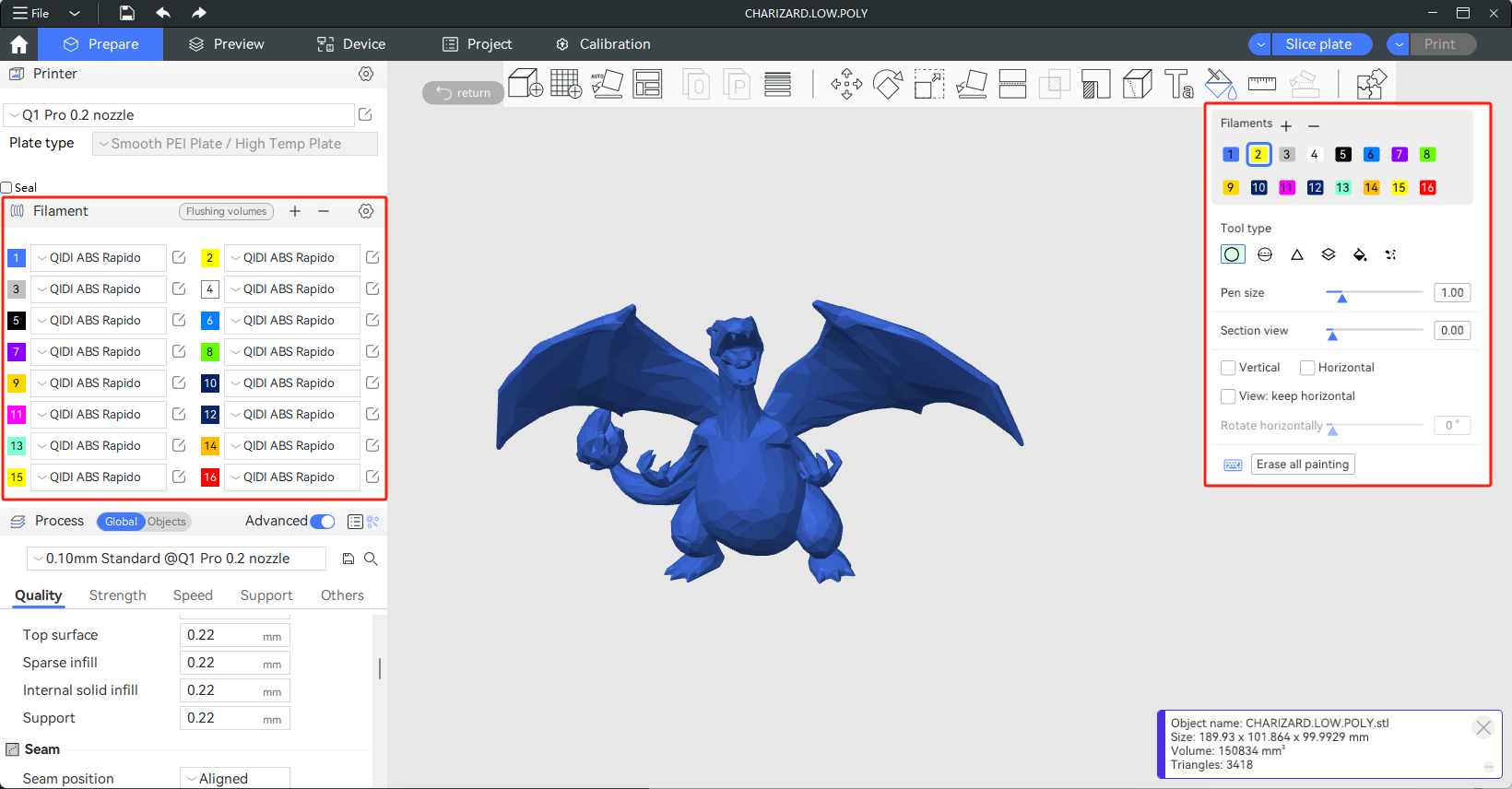The width and height of the screenshot is (1512, 789).
Task: Select the Measure ruler tool
Action: [x=1261, y=84]
